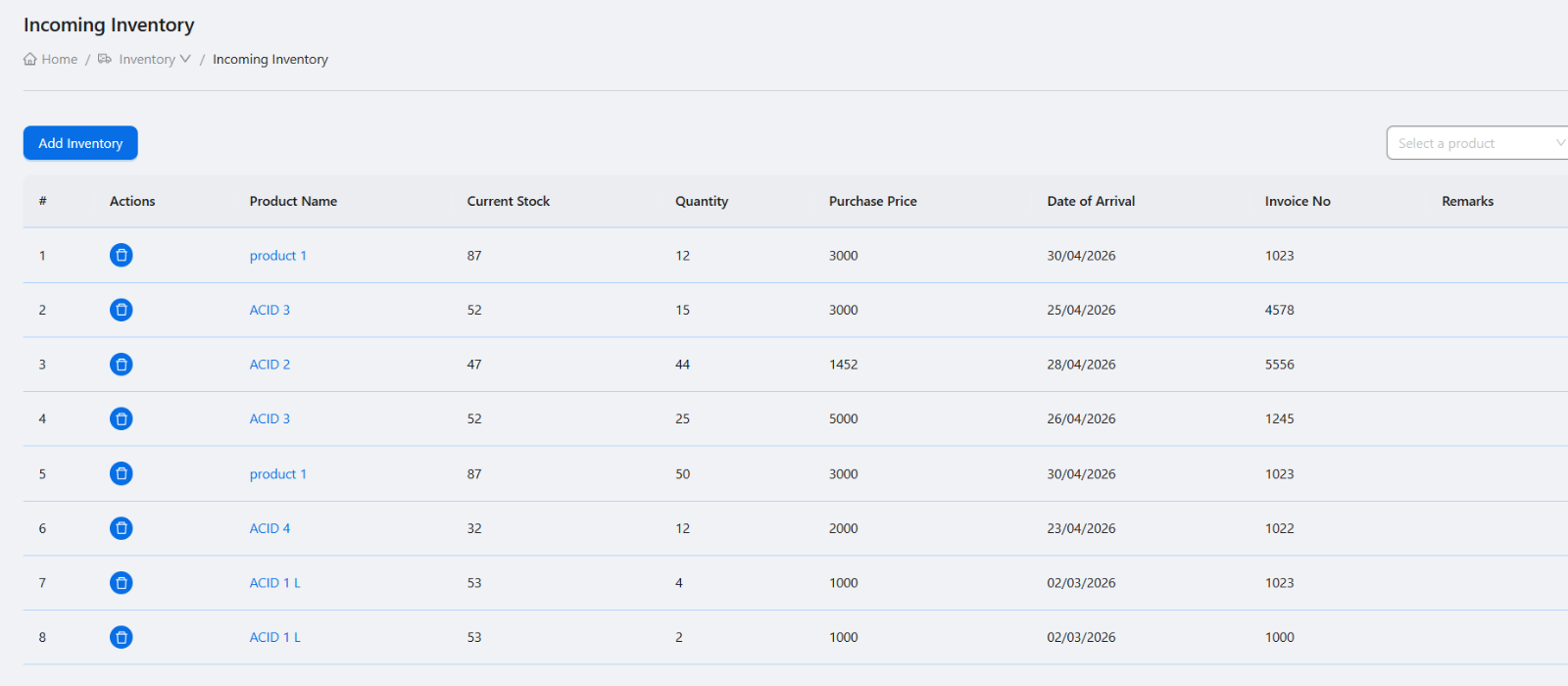Click the Quantity column header
The width and height of the screenshot is (1568, 686).
702,201
